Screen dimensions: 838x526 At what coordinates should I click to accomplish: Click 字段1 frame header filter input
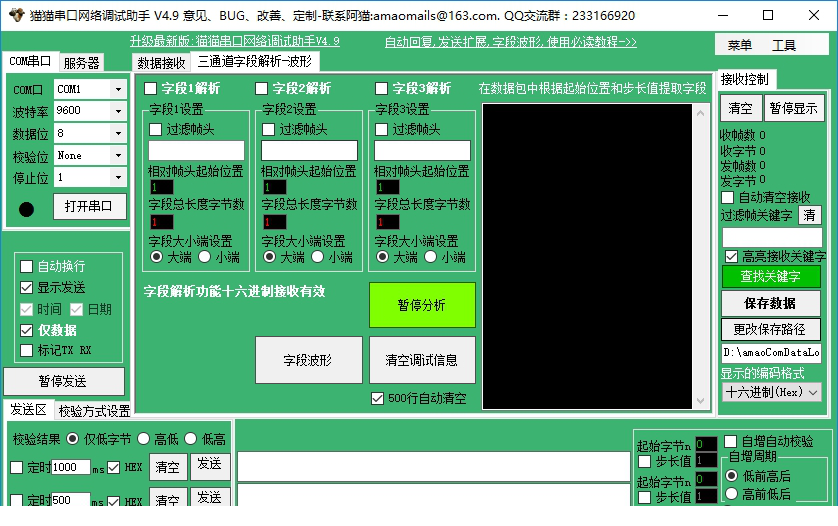point(196,151)
